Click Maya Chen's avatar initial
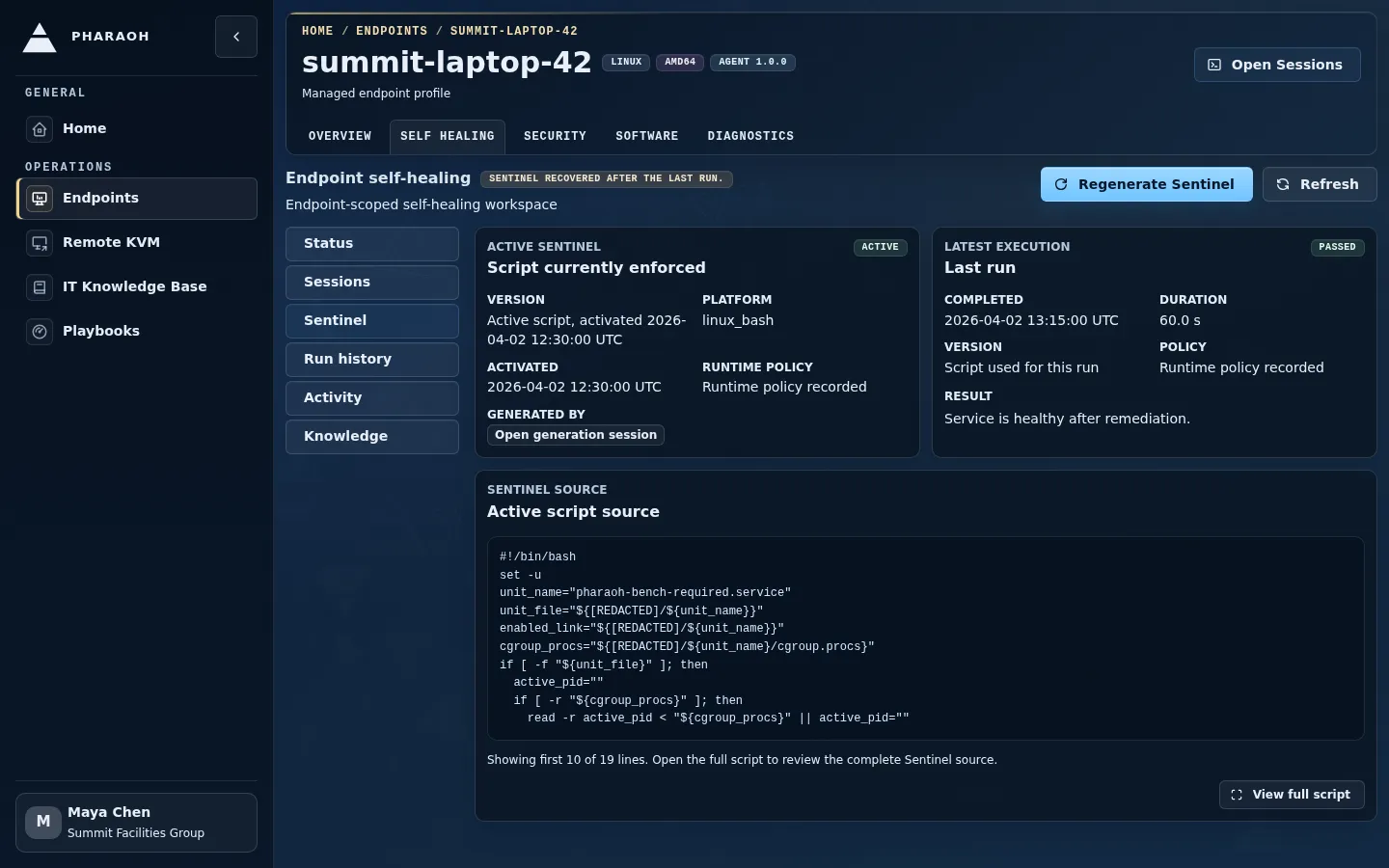The height and width of the screenshot is (868, 1389). pyautogui.click(x=43, y=822)
